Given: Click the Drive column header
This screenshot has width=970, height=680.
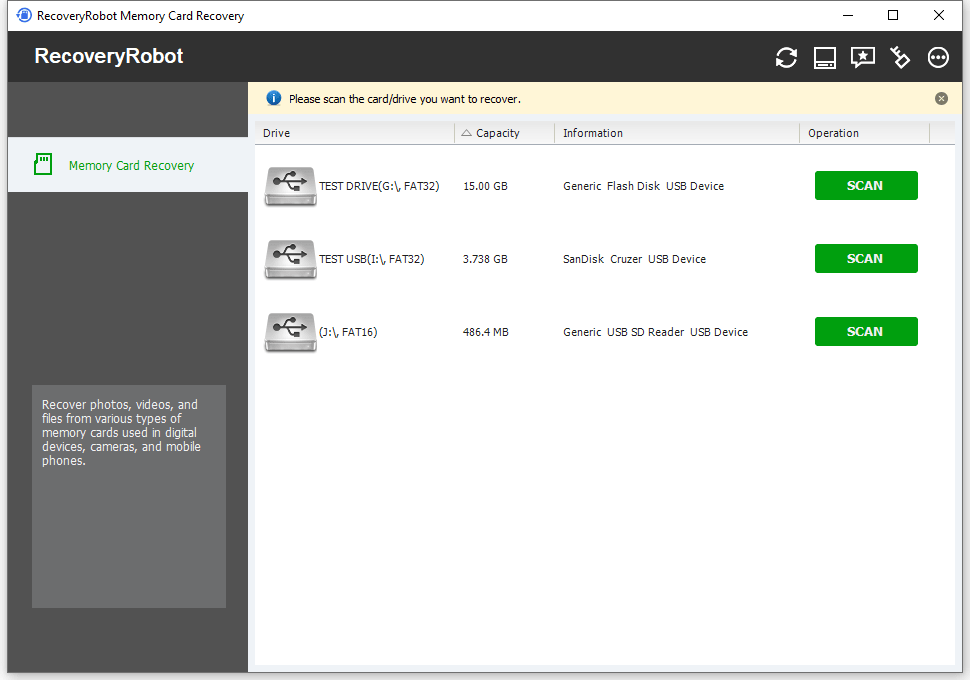Looking at the screenshot, I should coord(276,132).
